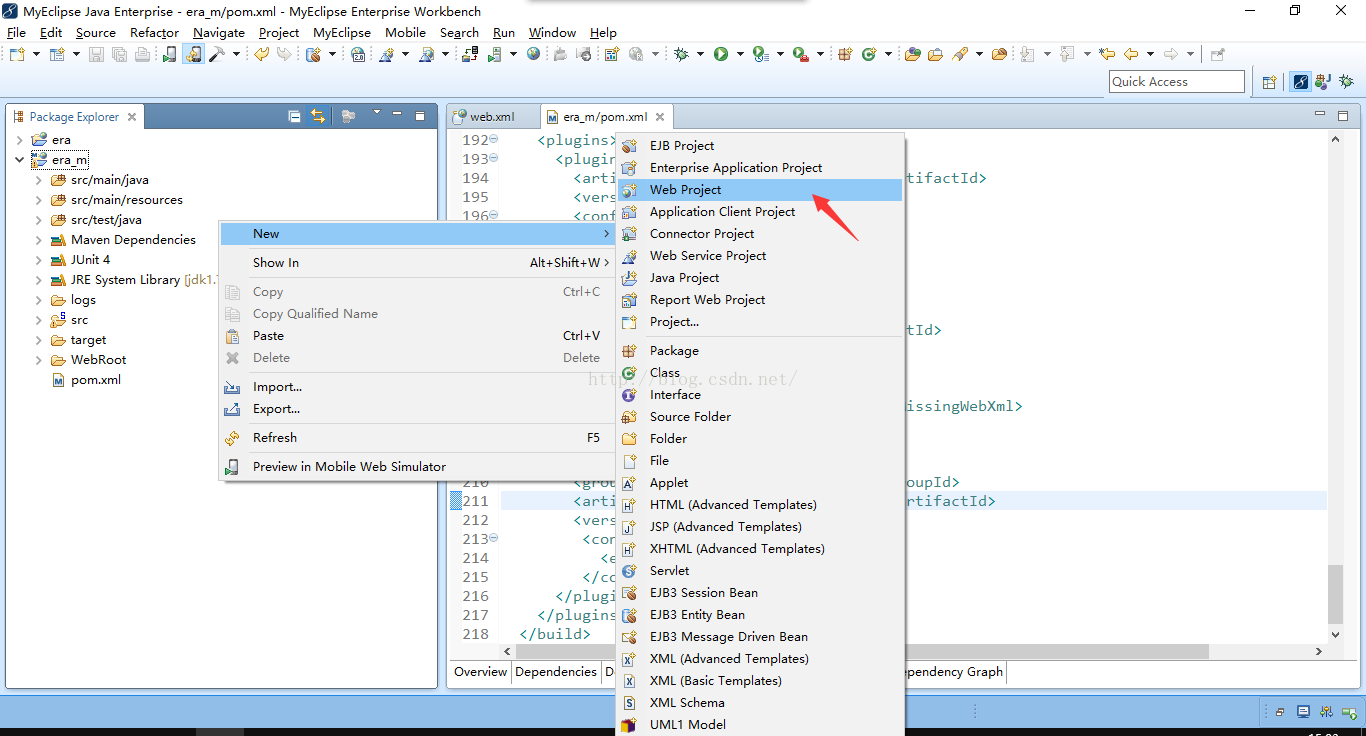Click the green Run button in toolbar
1366x736 pixels.
click(x=720, y=54)
